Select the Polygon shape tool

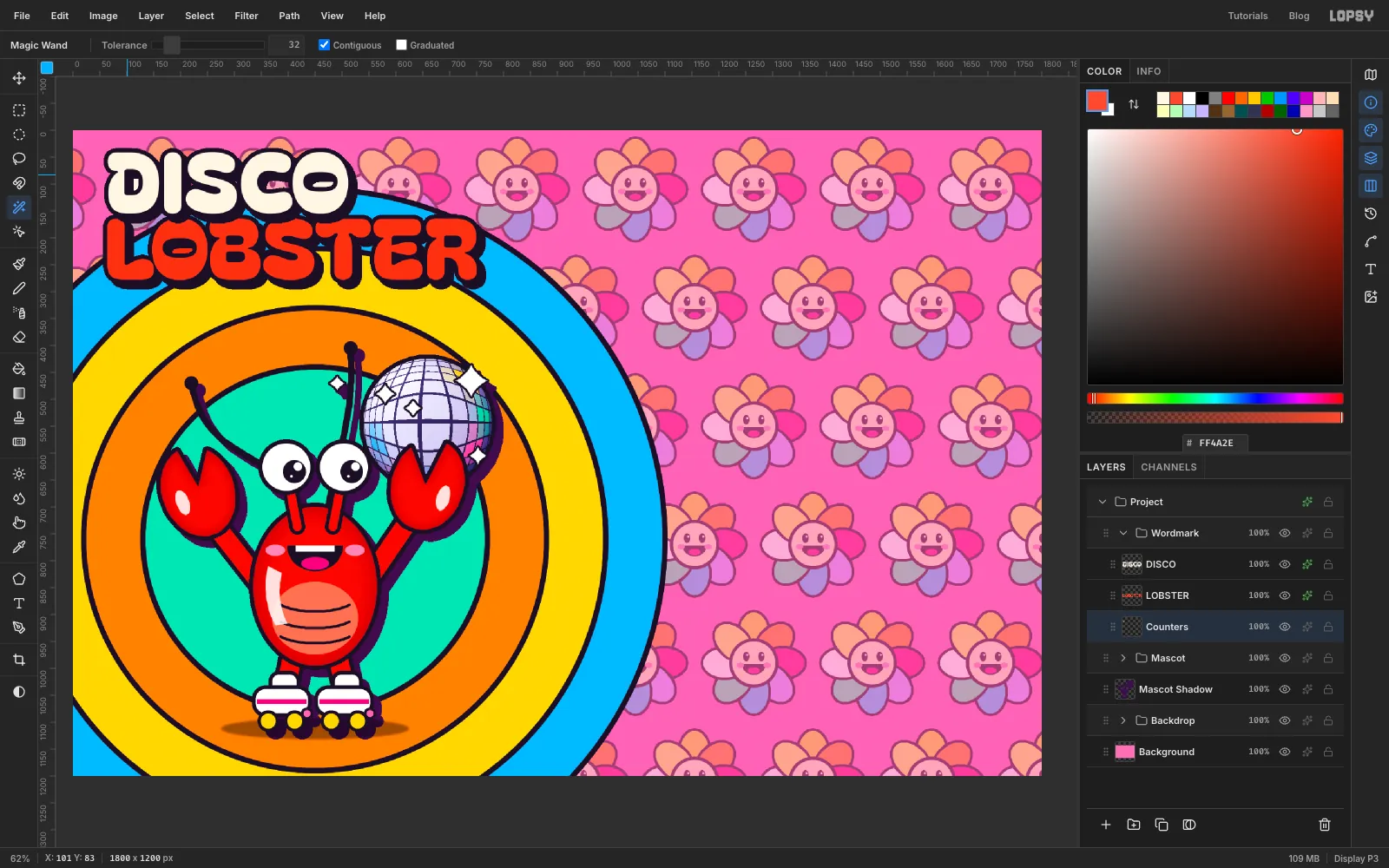(x=19, y=579)
